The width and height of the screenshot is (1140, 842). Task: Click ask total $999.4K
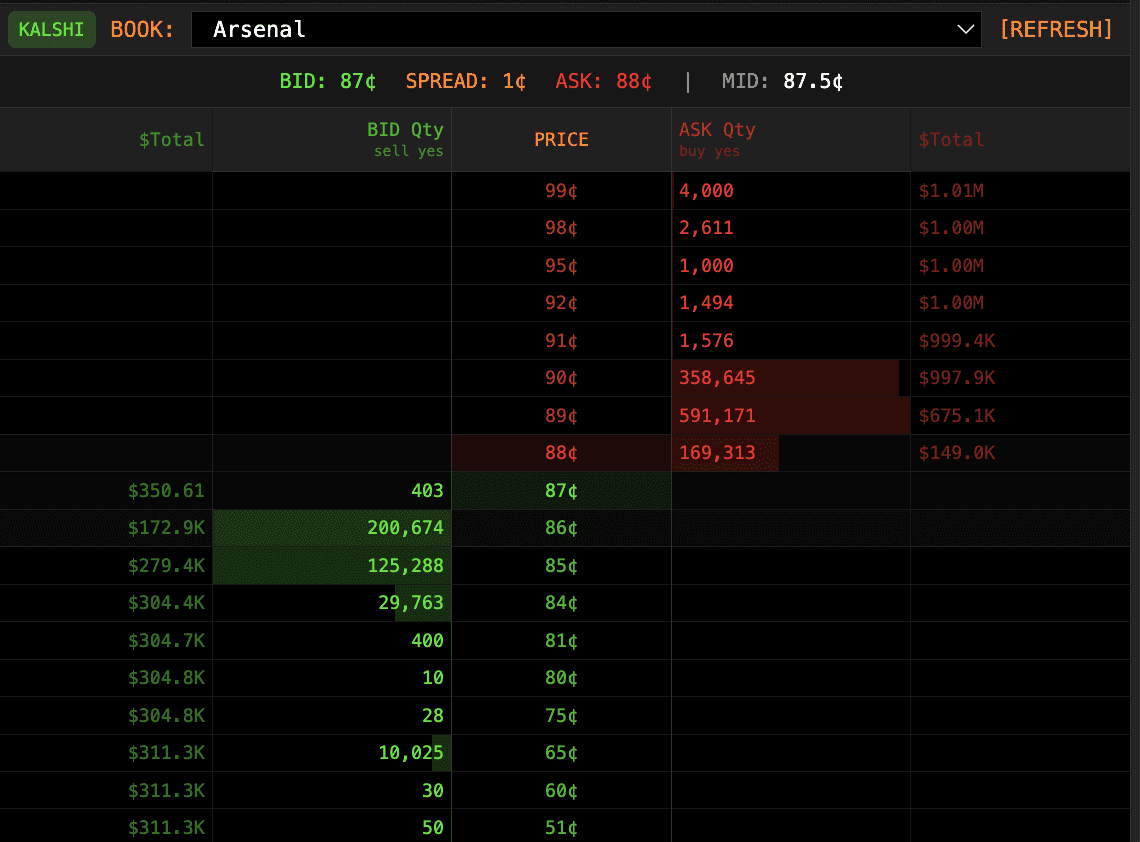pyautogui.click(x=957, y=340)
